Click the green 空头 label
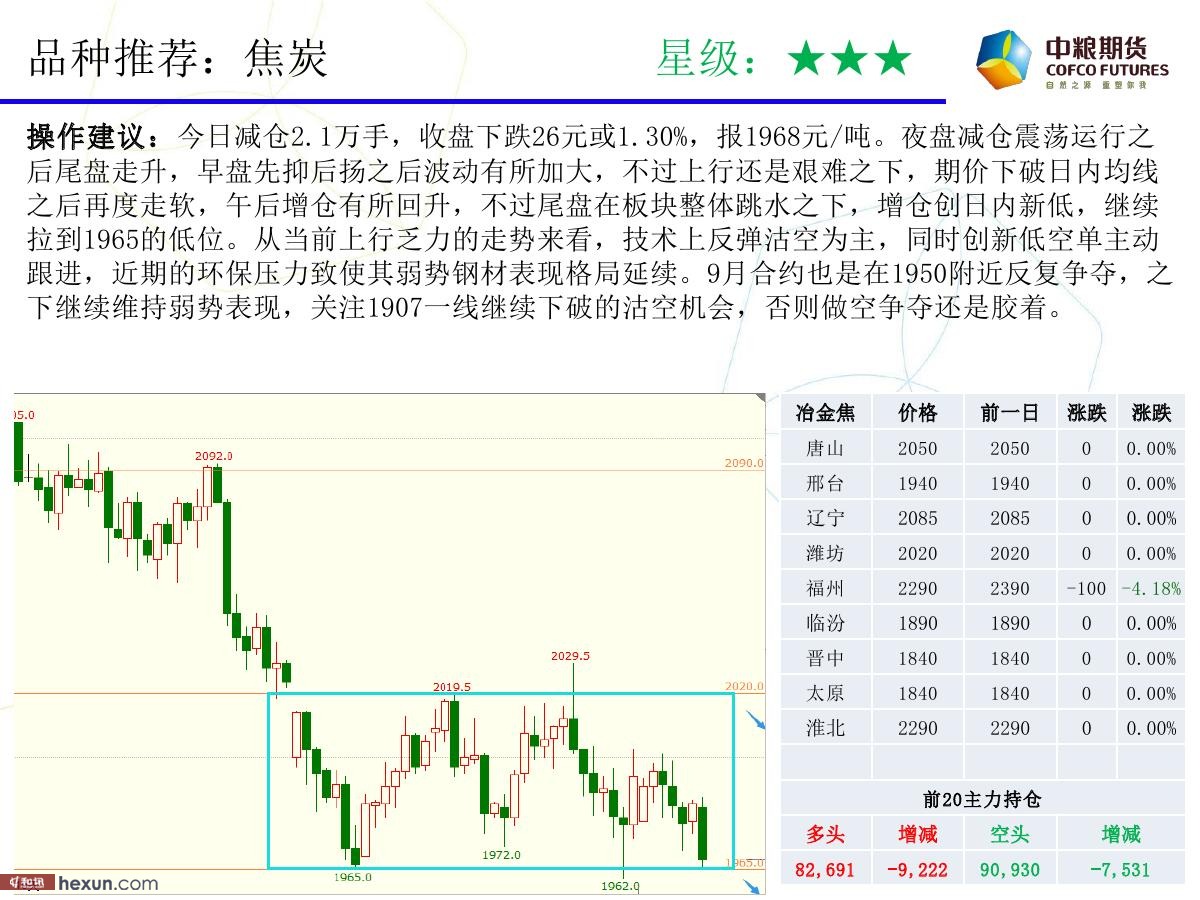1200x900 pixels. (x=1009, y=835)
